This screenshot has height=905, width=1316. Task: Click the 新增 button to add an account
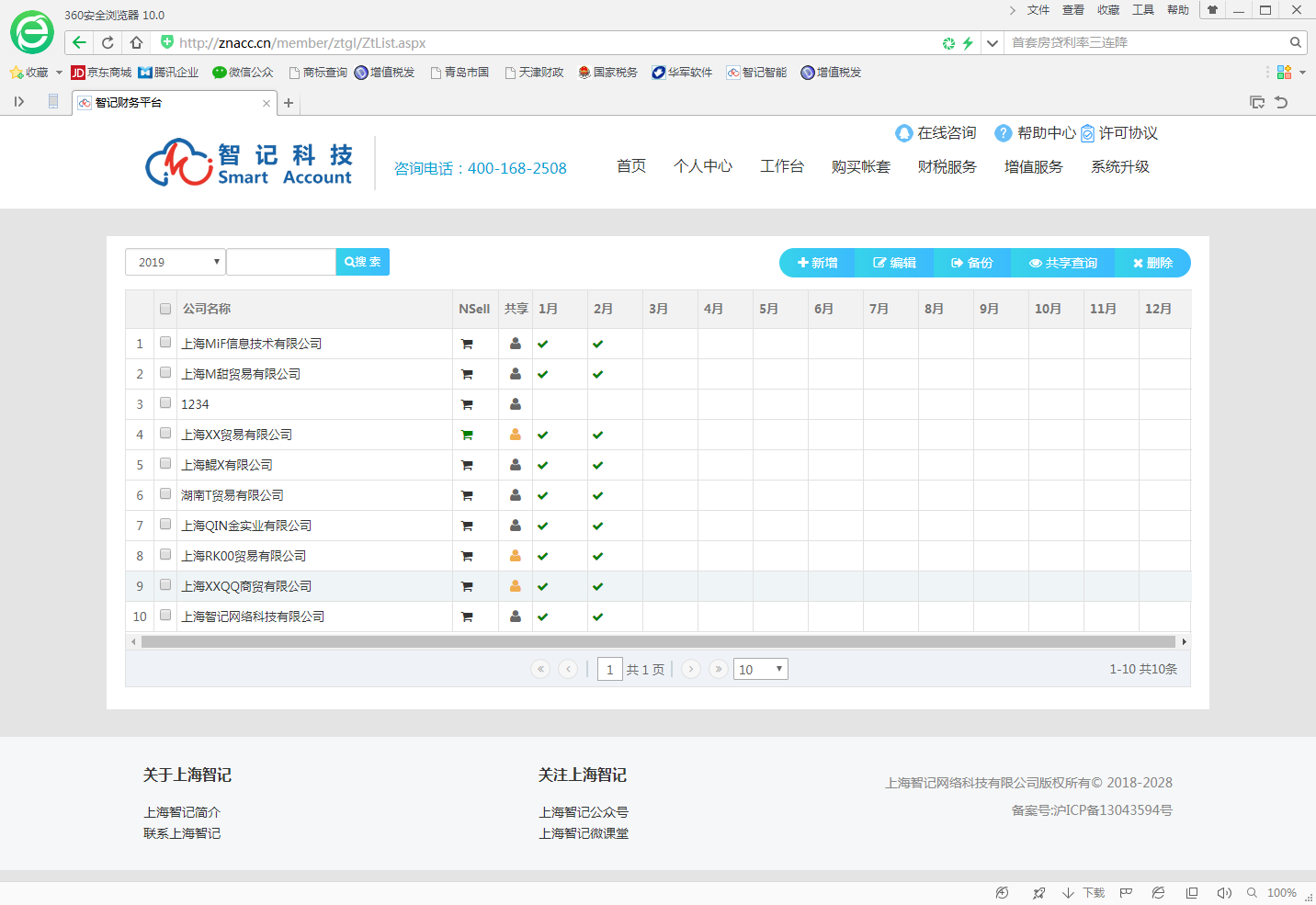816,262
